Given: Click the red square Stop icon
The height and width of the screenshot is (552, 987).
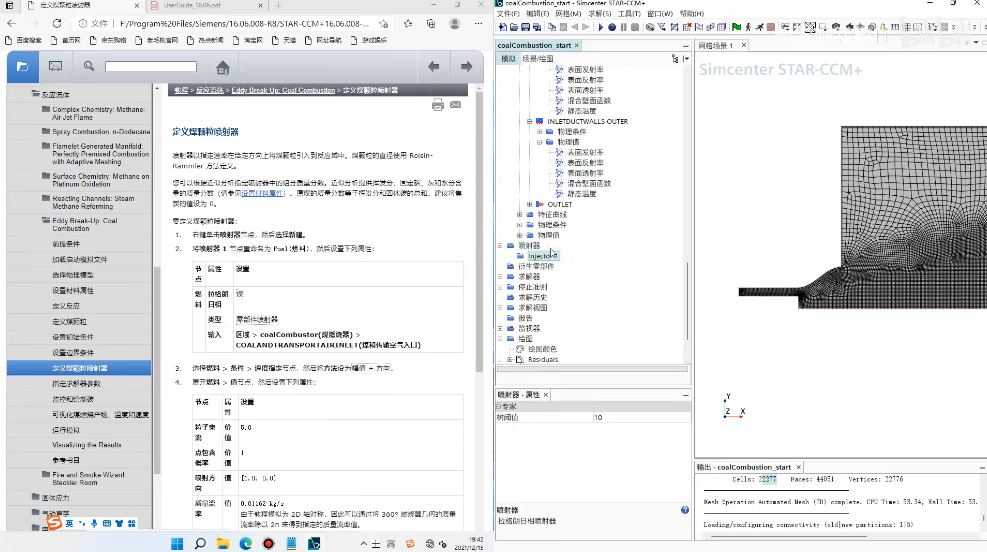Looking at the screenshot, I should click(x=770, y=27).
